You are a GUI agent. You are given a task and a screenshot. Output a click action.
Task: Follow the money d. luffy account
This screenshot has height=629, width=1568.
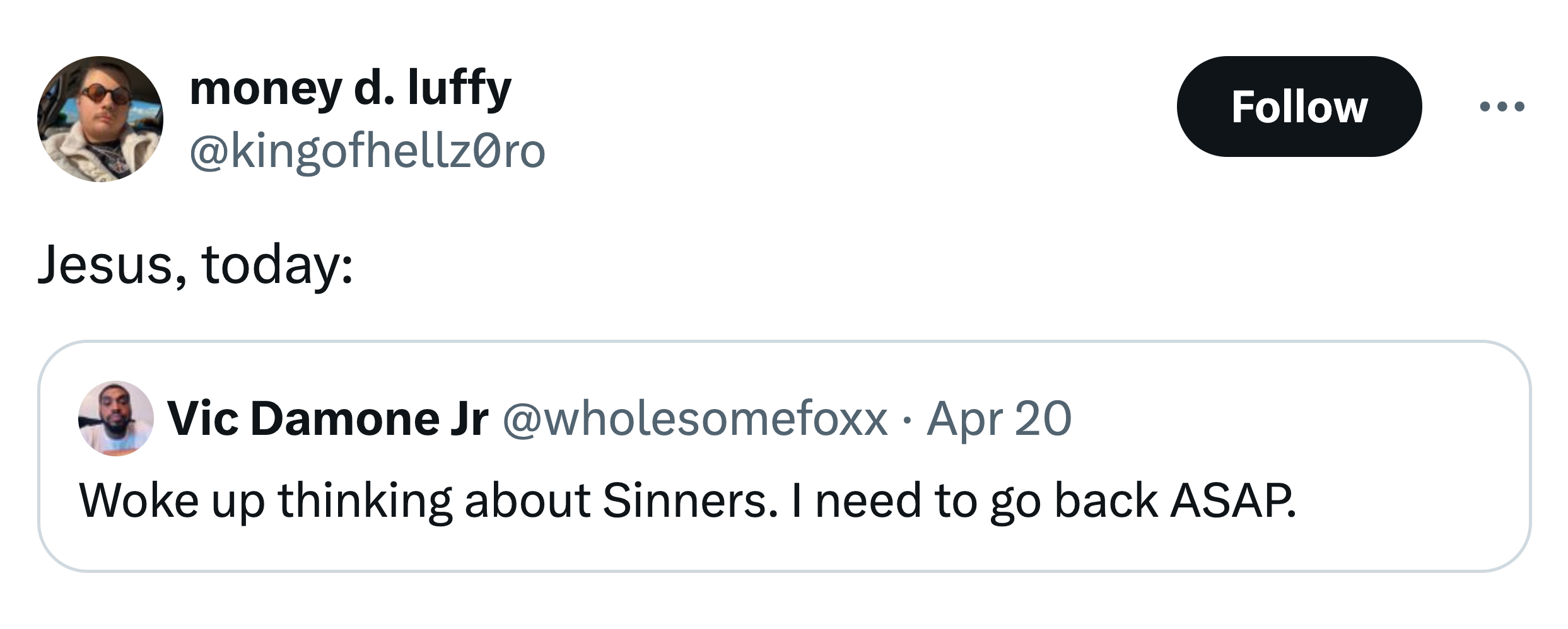(x=1299, y=107)
